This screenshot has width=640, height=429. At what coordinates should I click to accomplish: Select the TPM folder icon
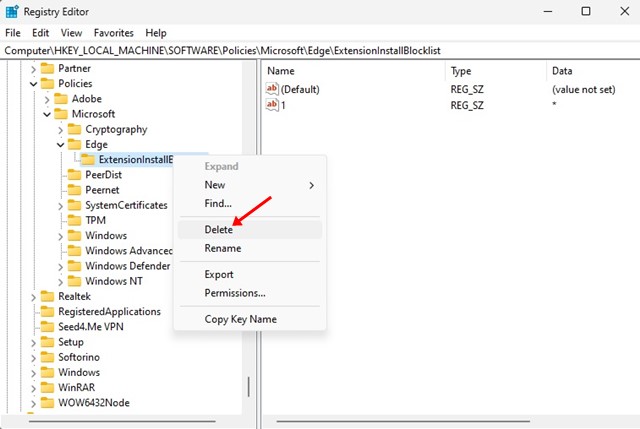point(74,220)
